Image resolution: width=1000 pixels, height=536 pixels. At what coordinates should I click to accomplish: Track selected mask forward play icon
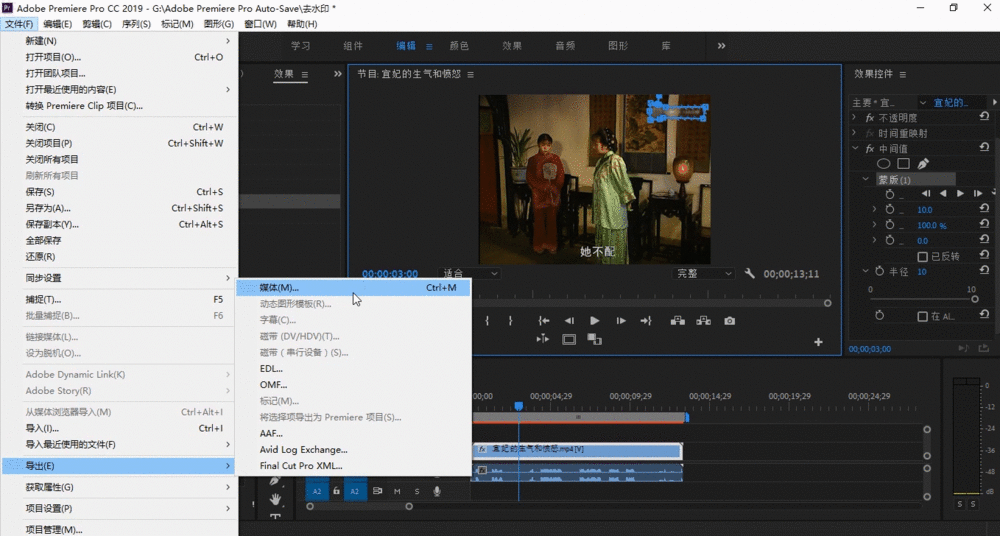click(960, 193)
